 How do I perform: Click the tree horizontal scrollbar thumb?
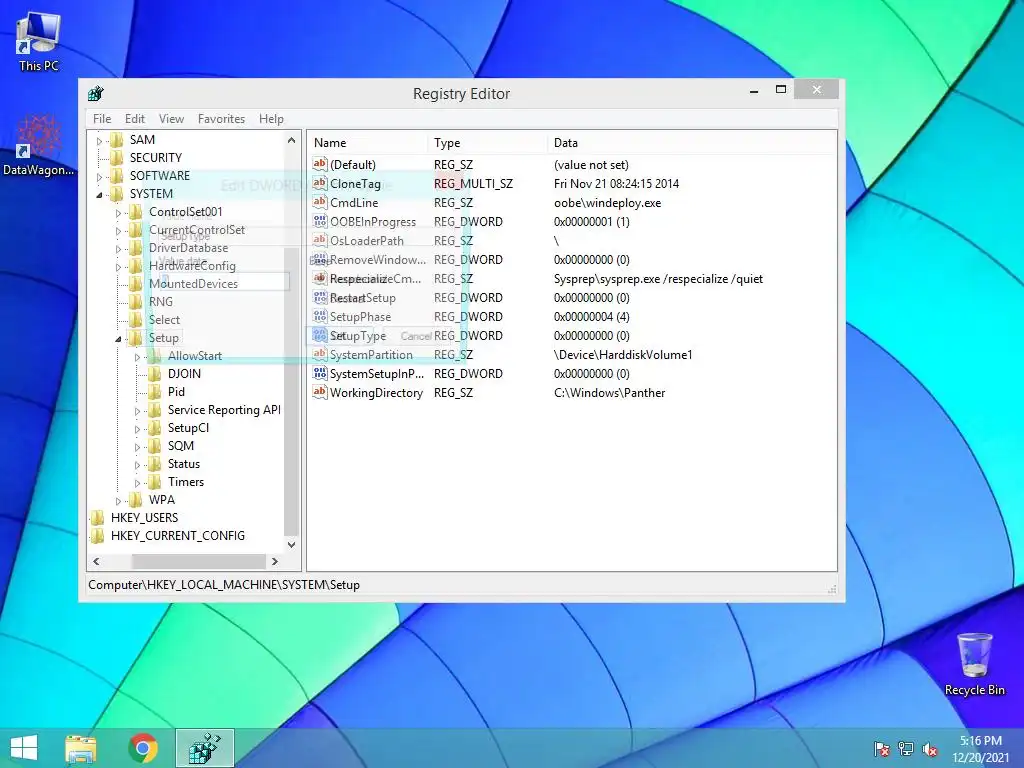(199, 562)
